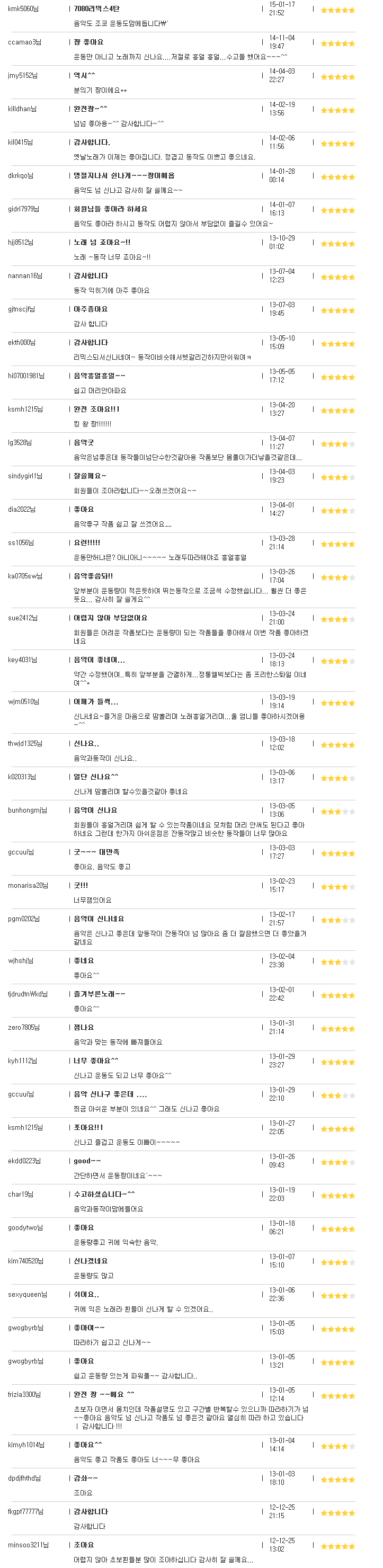Viewport: 383px width, 1568px height.
Task: Click the star rating on kmk5060's review
Action: [338, 11]
